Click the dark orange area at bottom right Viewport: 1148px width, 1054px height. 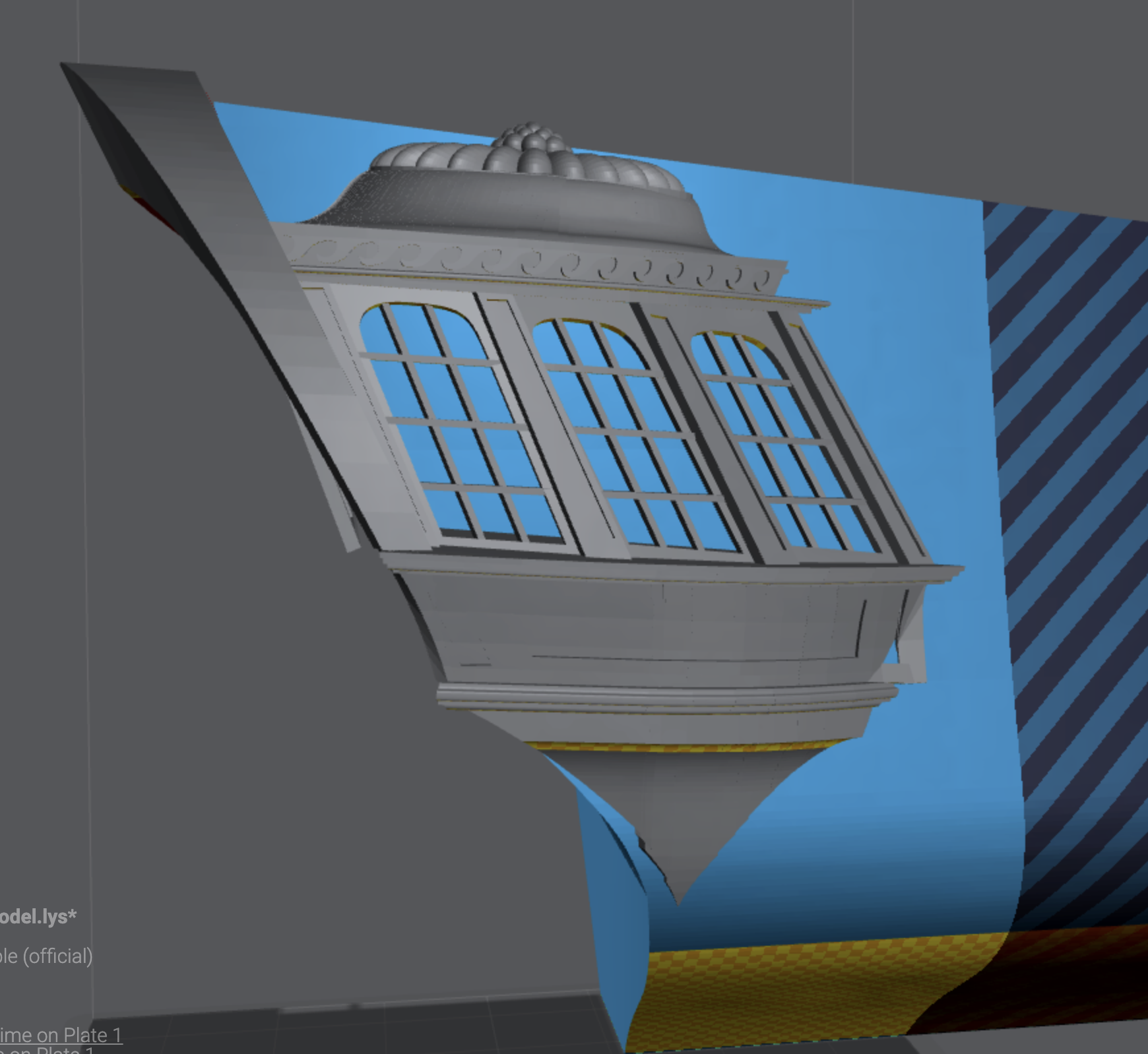[x=1056, y=976]
